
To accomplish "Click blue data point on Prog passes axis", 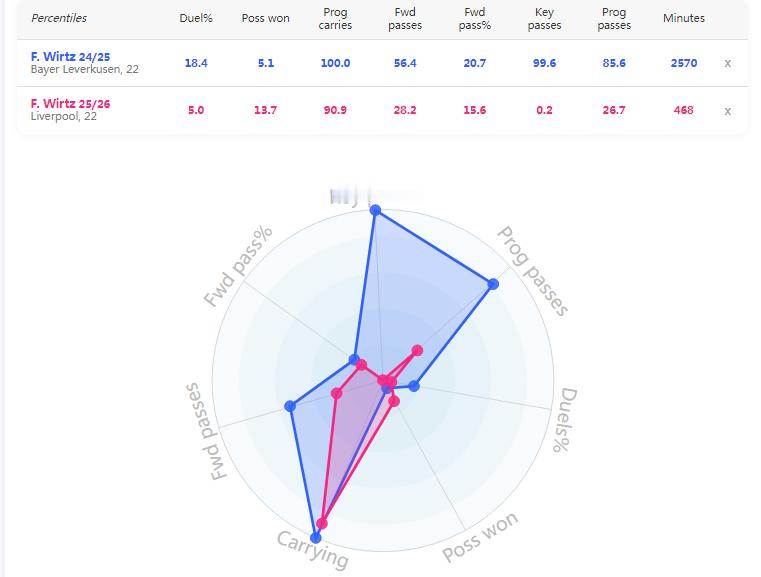I will [x=493, y=285].
